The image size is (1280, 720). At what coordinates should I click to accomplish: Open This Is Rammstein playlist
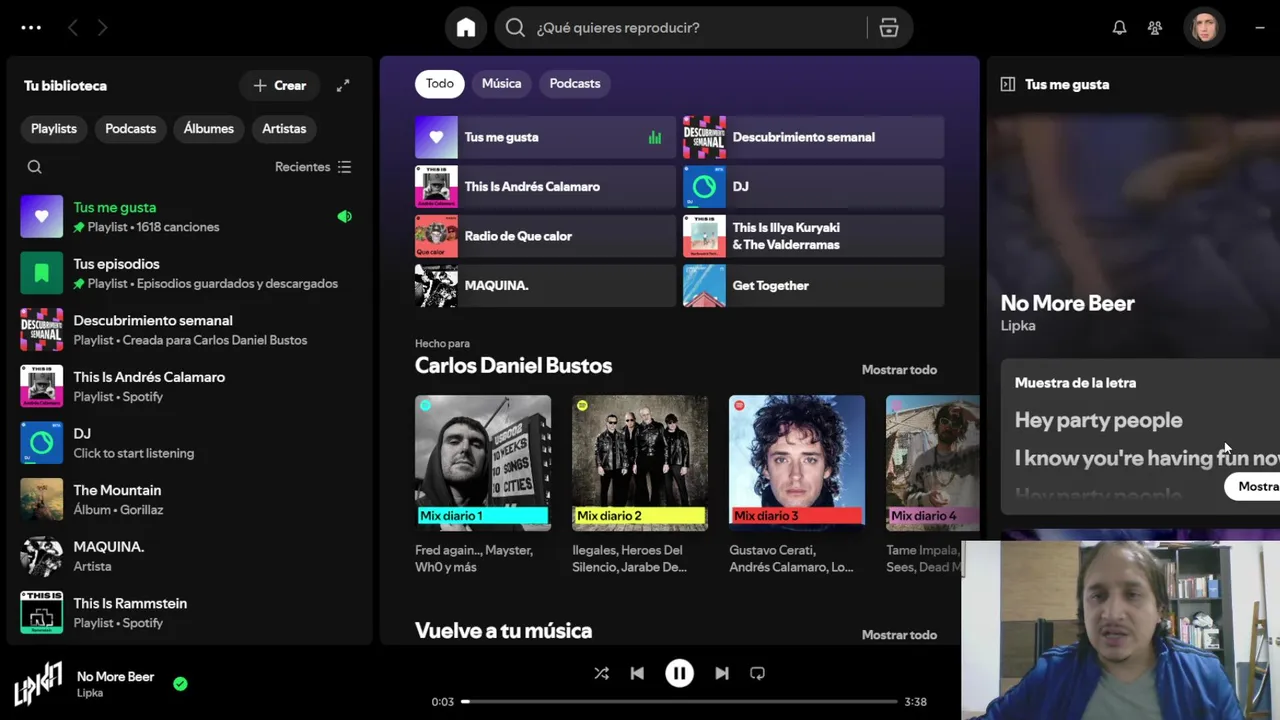pos(188,613)
